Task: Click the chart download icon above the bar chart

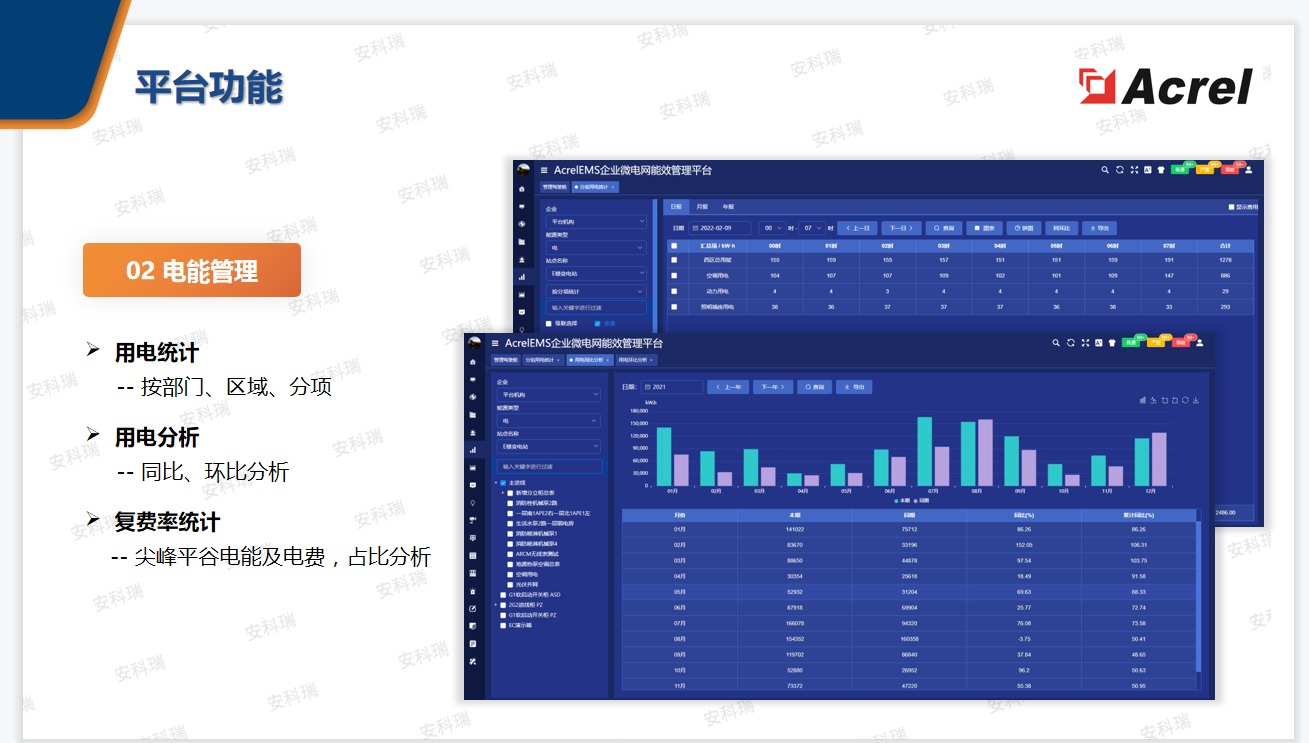Action: [1196, 400]
